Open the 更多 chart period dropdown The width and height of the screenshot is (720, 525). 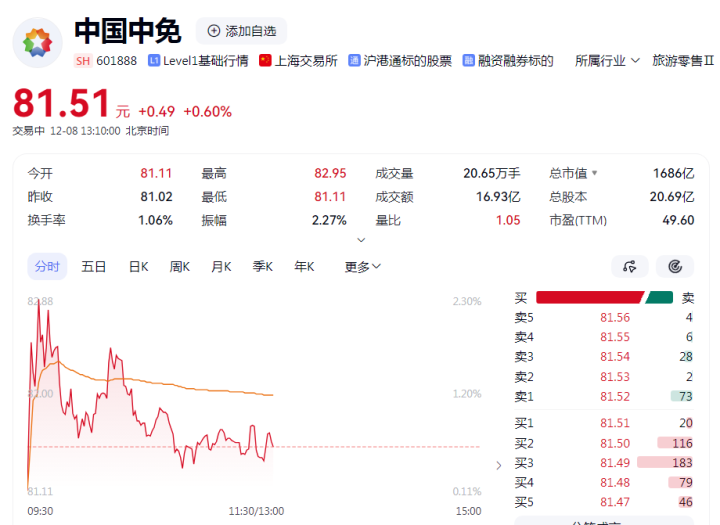coord(363,267)
